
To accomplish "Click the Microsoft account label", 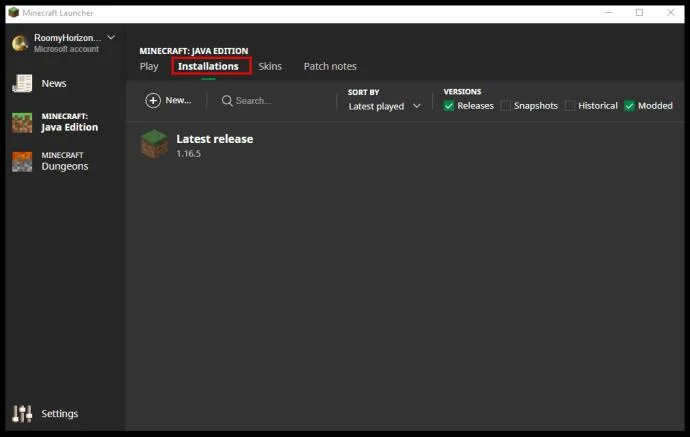I will pos(66,49).
